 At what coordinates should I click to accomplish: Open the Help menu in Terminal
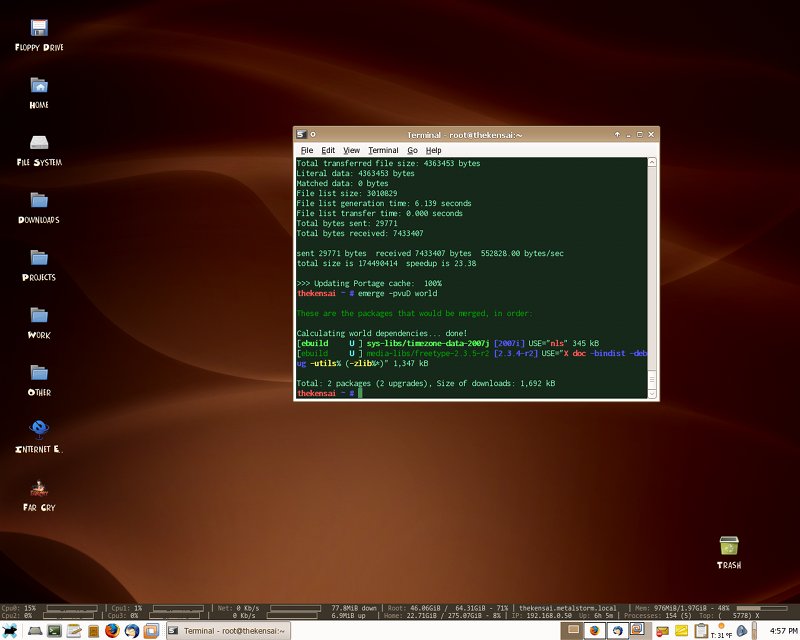click(434, 150)
